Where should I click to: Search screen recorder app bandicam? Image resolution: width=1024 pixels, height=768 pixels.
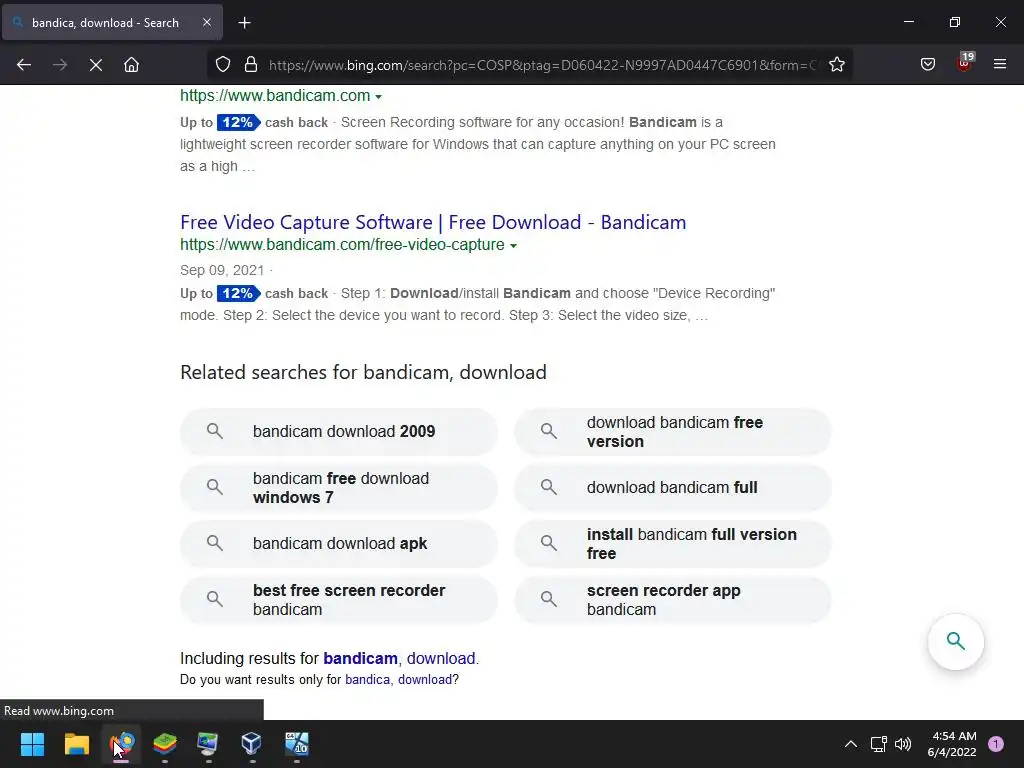[673, 600]
